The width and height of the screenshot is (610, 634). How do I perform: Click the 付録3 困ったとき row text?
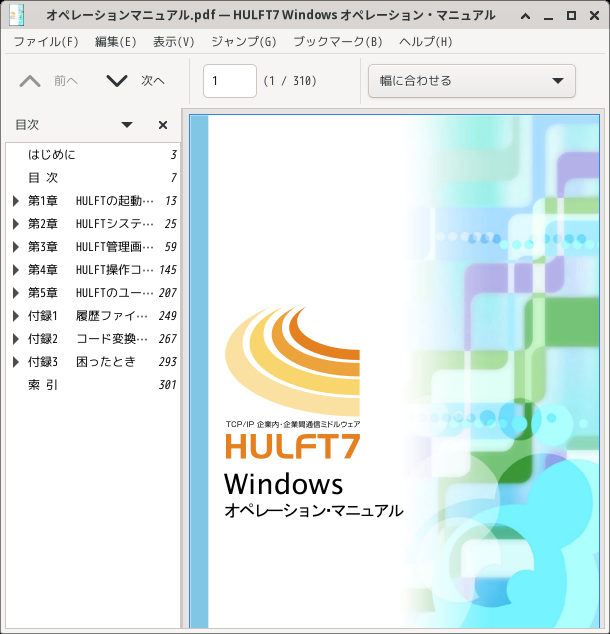point(82,362)
